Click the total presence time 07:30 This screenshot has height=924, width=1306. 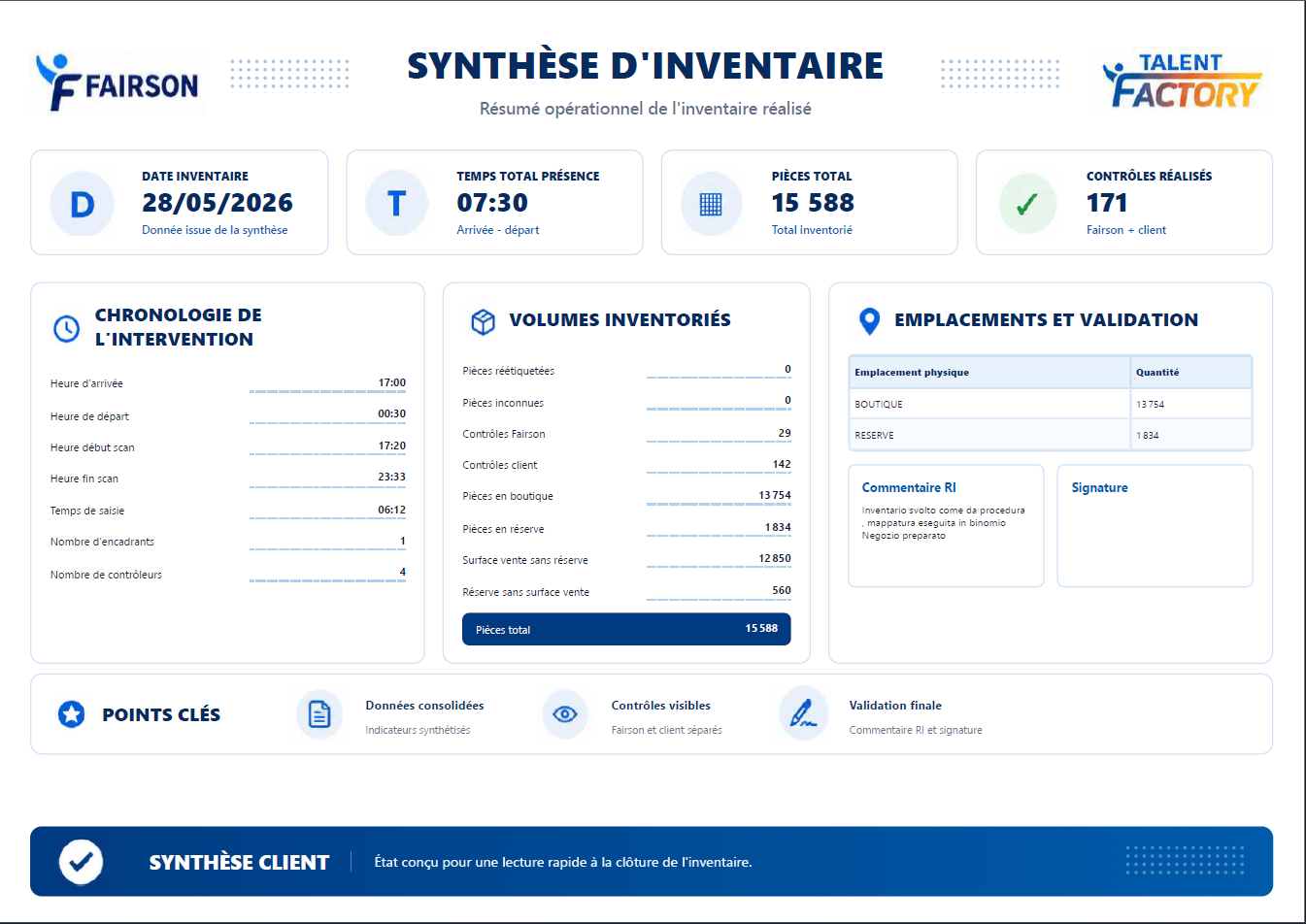(492, 203)
